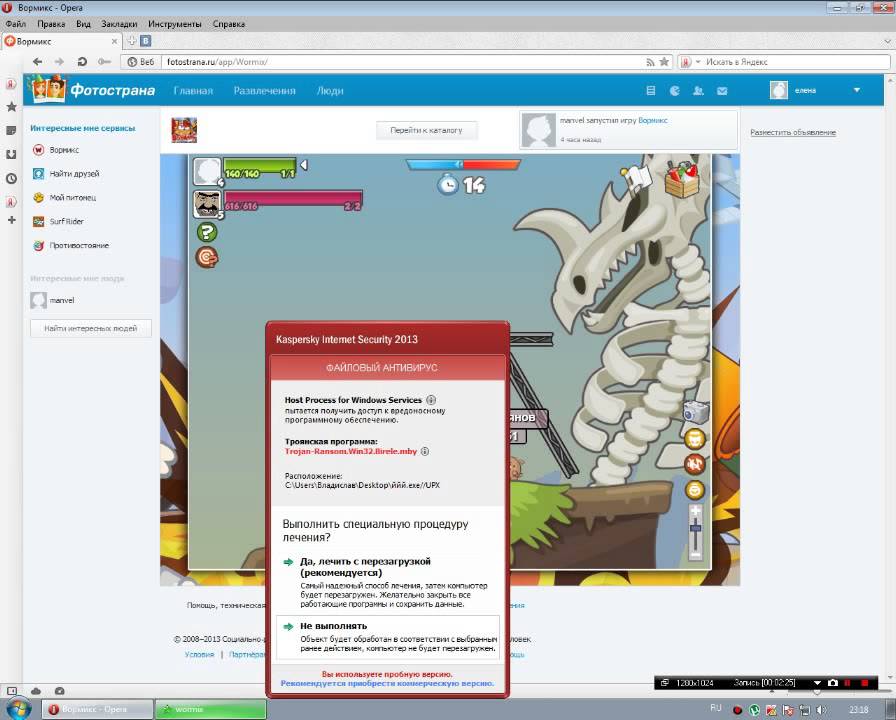Screen dimensions: 896x720
Task: Open the Правка menu
Action: [51, 24]
